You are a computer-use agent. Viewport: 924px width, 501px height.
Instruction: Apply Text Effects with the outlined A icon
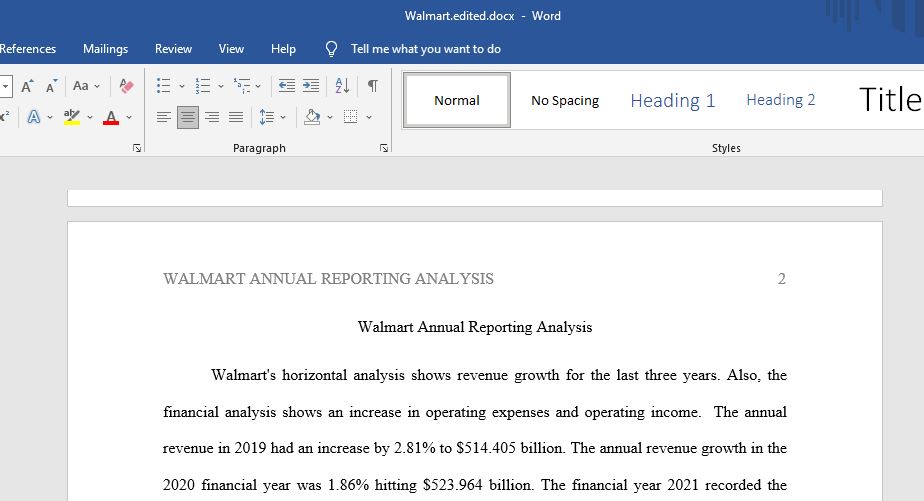(34, 117)
